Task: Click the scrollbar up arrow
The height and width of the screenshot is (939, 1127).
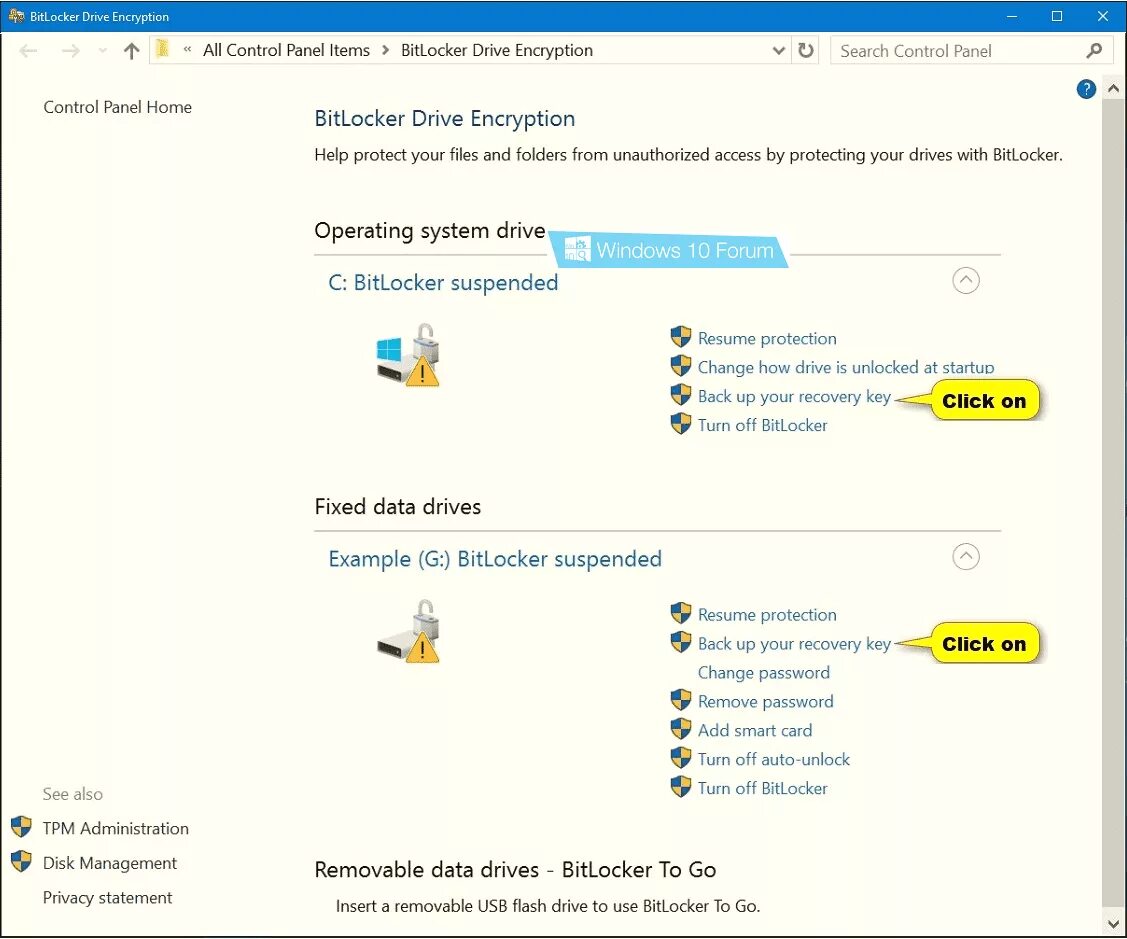Action: click(1113, 89)
